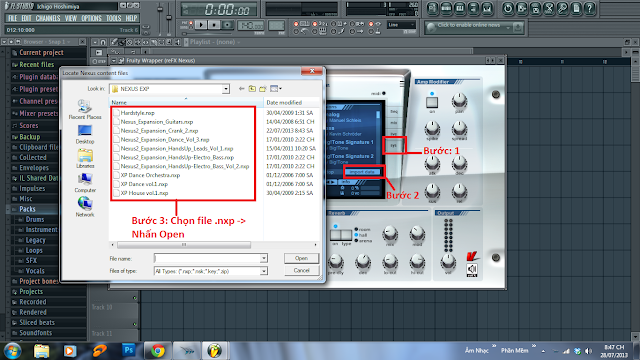640x360 pixels.
Task: Toggle the pattern/song mode switch
Action: [191, 24]
